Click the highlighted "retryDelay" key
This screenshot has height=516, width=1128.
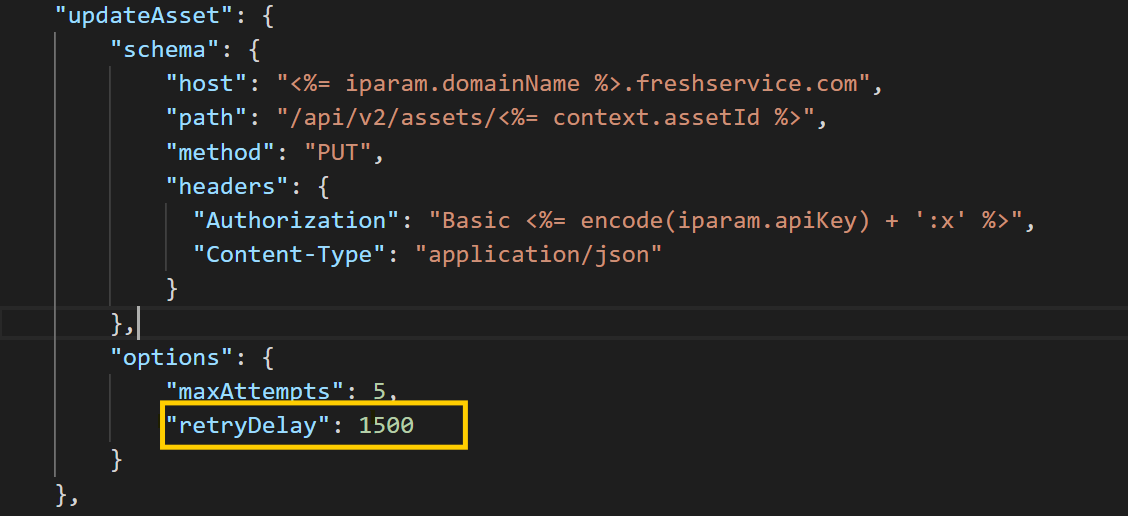click(249, 426)
